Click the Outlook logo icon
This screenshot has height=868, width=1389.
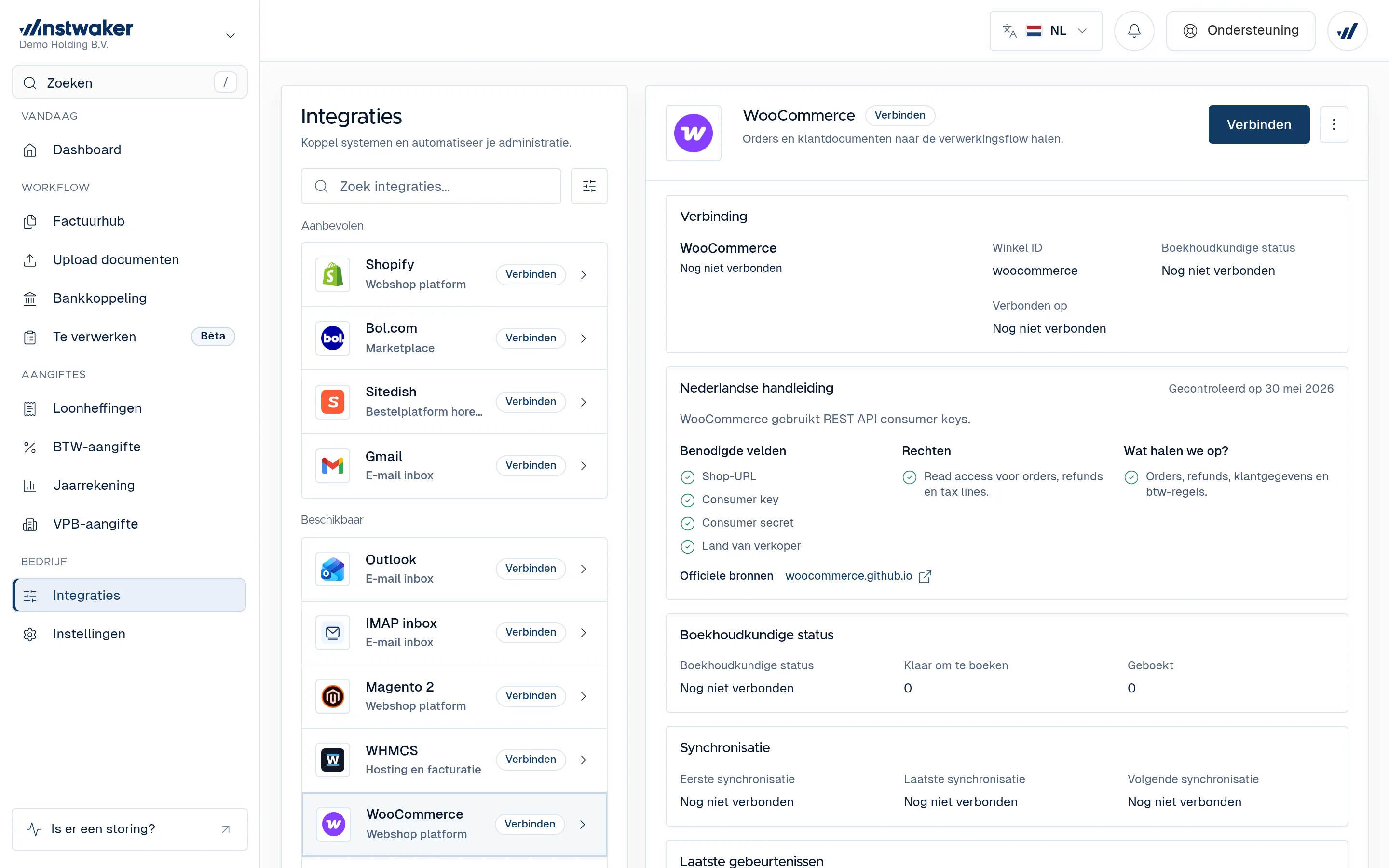pyautogui.click(x=333, y=569)
